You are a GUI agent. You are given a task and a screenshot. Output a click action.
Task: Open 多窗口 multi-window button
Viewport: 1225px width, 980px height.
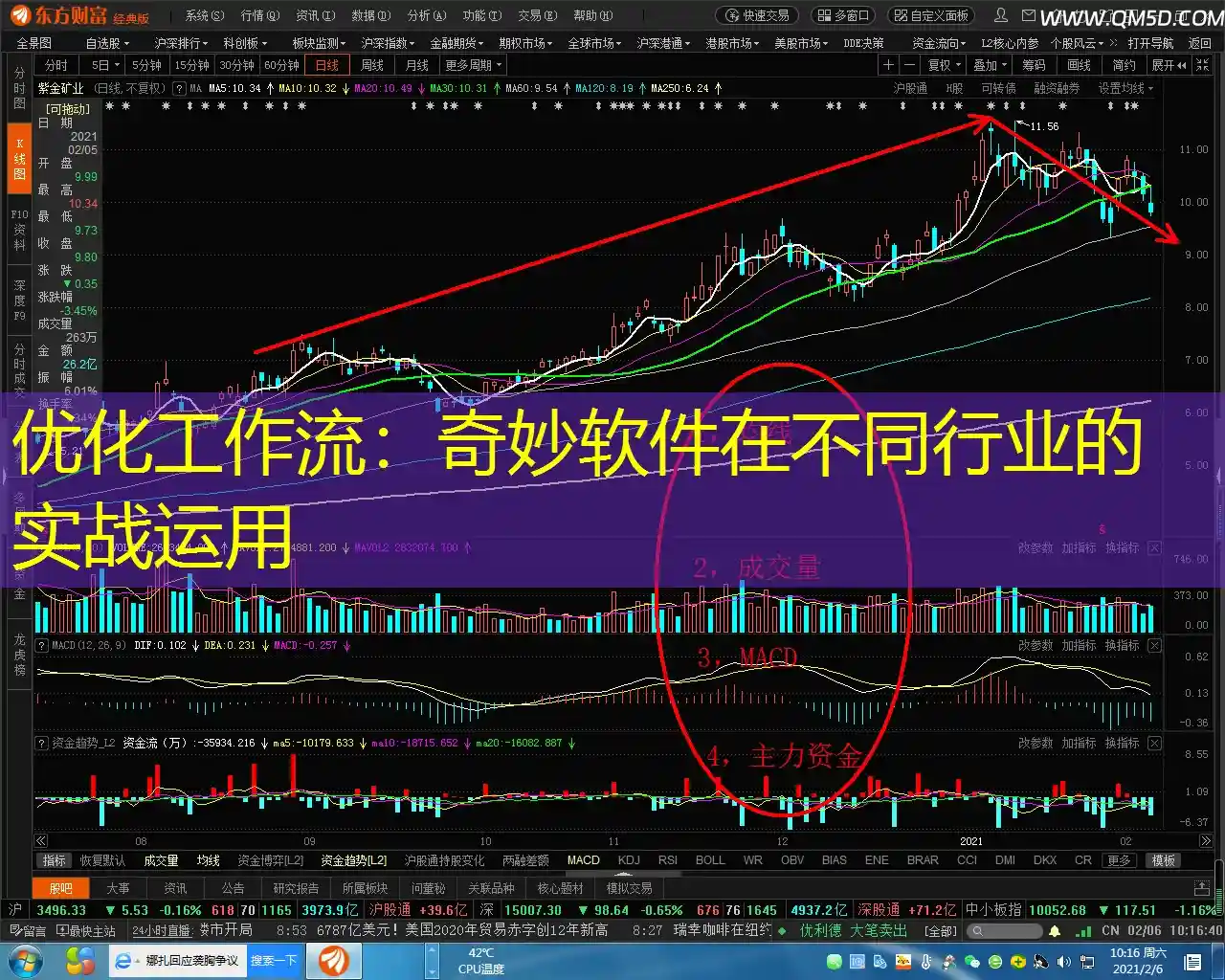(844, 15)
